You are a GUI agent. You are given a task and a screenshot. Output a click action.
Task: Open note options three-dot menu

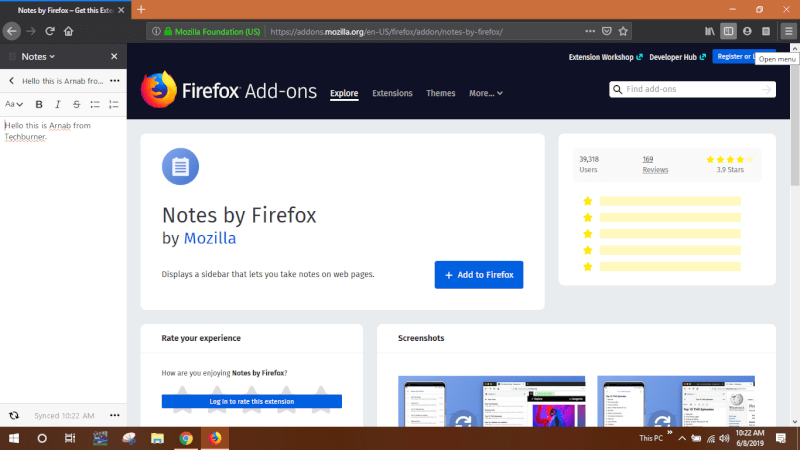click(115, 81)
